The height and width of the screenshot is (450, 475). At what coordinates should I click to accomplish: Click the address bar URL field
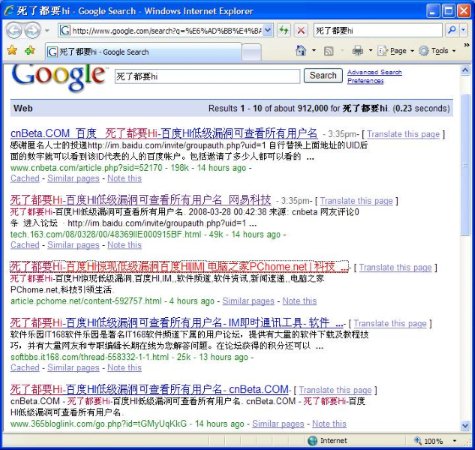click(166, 31)
